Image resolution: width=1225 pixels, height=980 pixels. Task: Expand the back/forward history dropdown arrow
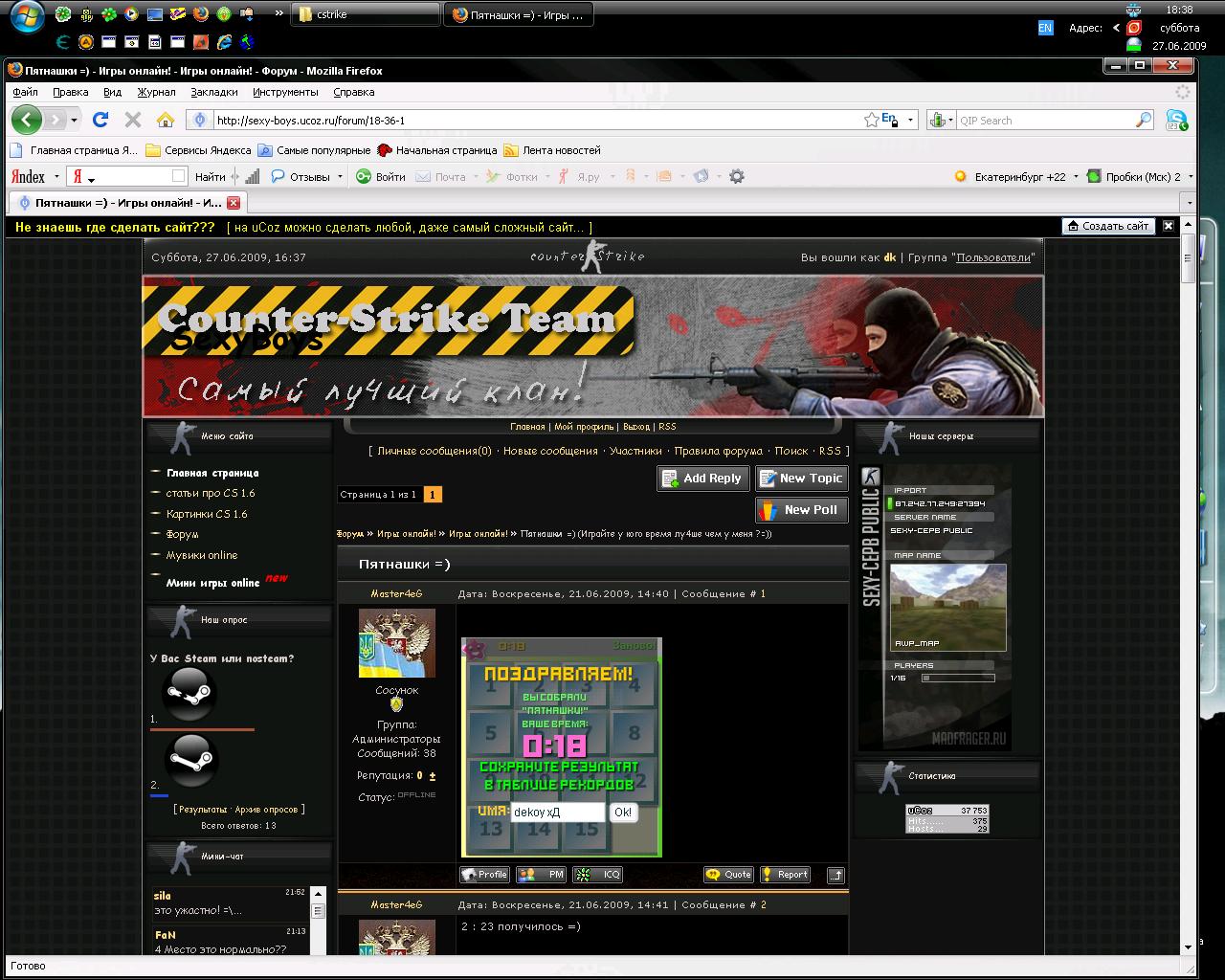[x=76, y=120]
